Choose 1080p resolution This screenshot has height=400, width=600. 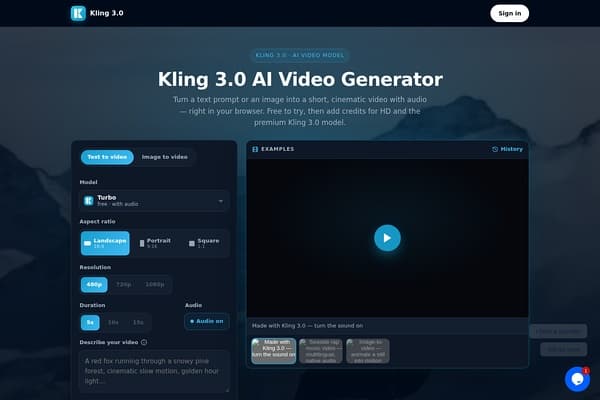pos(155,284)
